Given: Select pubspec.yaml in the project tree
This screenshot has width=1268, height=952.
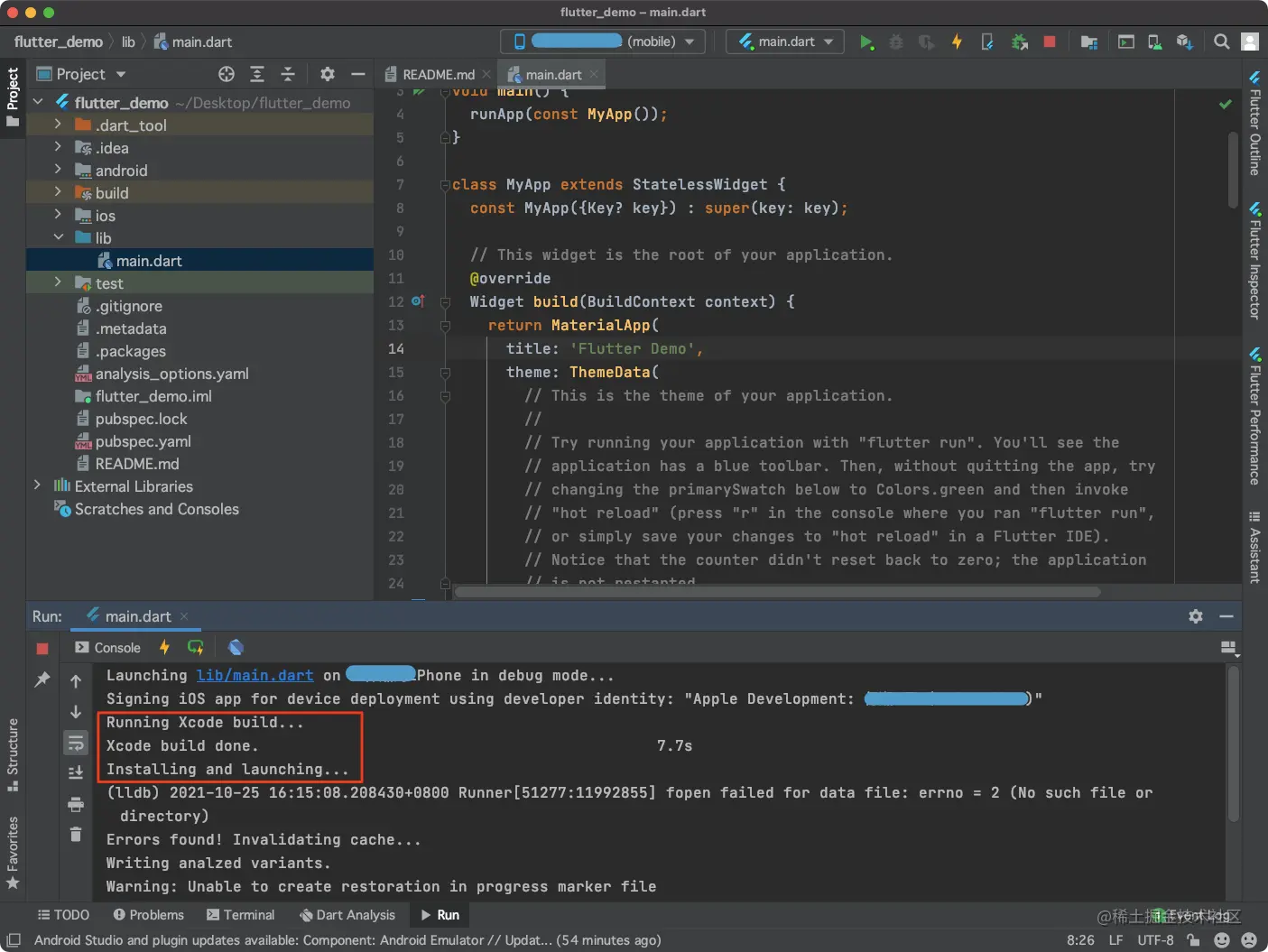Looking at the screenshot, I should point(143,441).
